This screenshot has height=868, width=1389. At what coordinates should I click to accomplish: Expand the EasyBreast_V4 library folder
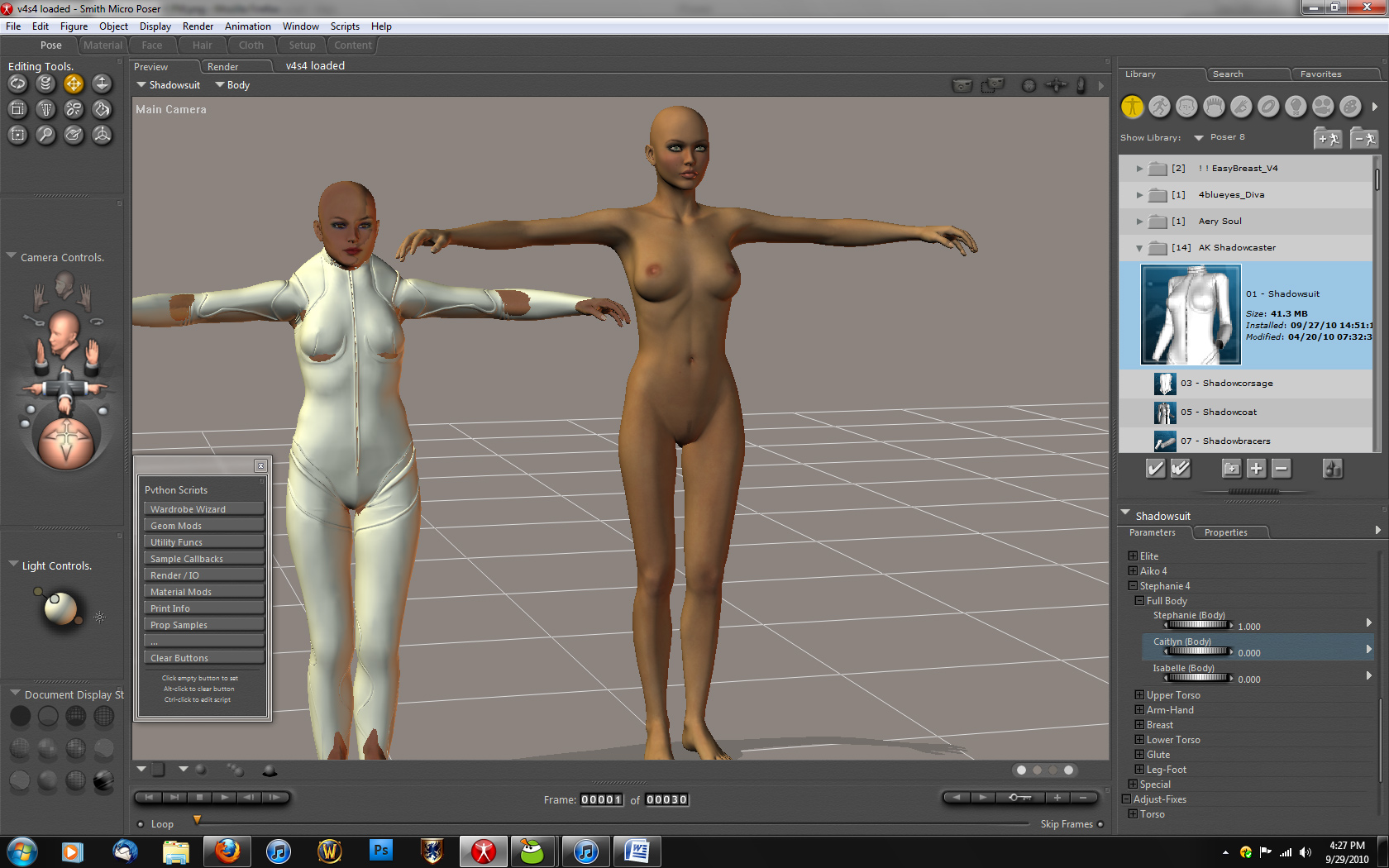click(x=1139, y=169)
